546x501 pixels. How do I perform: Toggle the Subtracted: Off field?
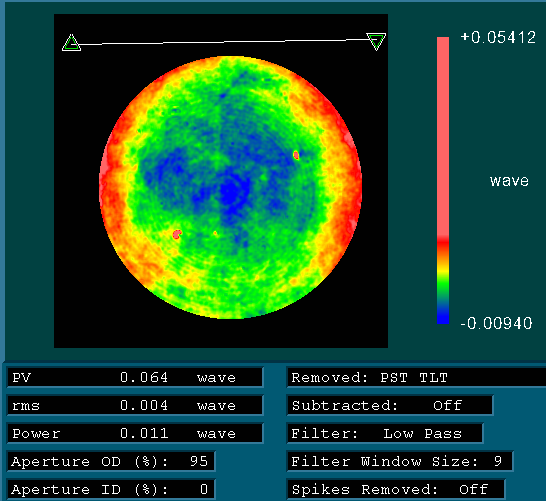[390, 405]
